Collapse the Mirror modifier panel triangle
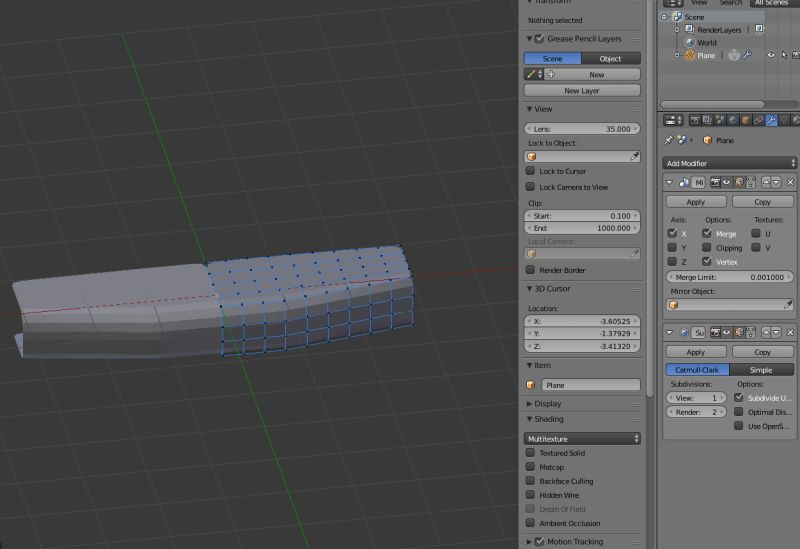 click(669, 182)
